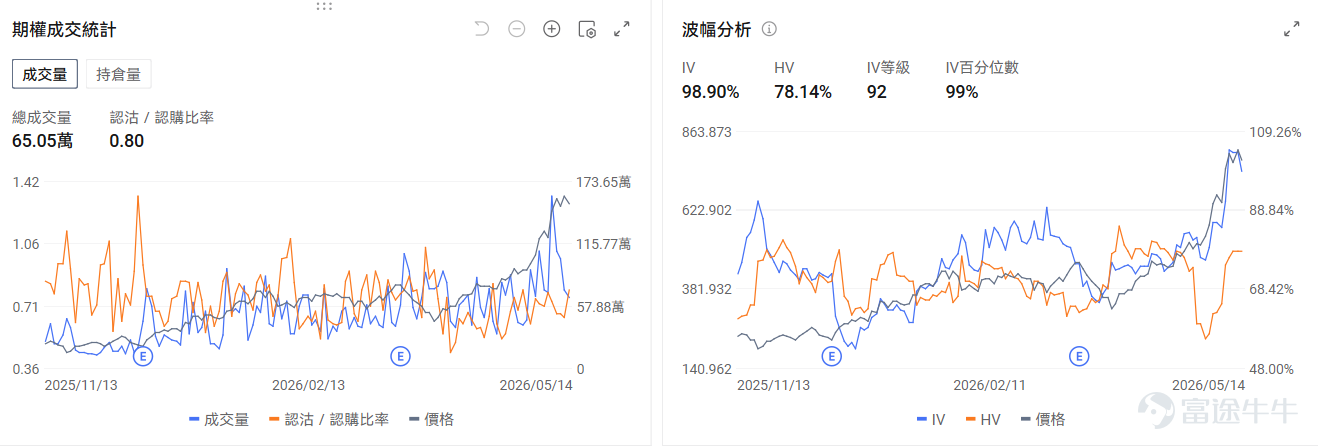
Task: Expand the 波幅分析 panel to fullscreen
Action: [x=1291, y=29]
